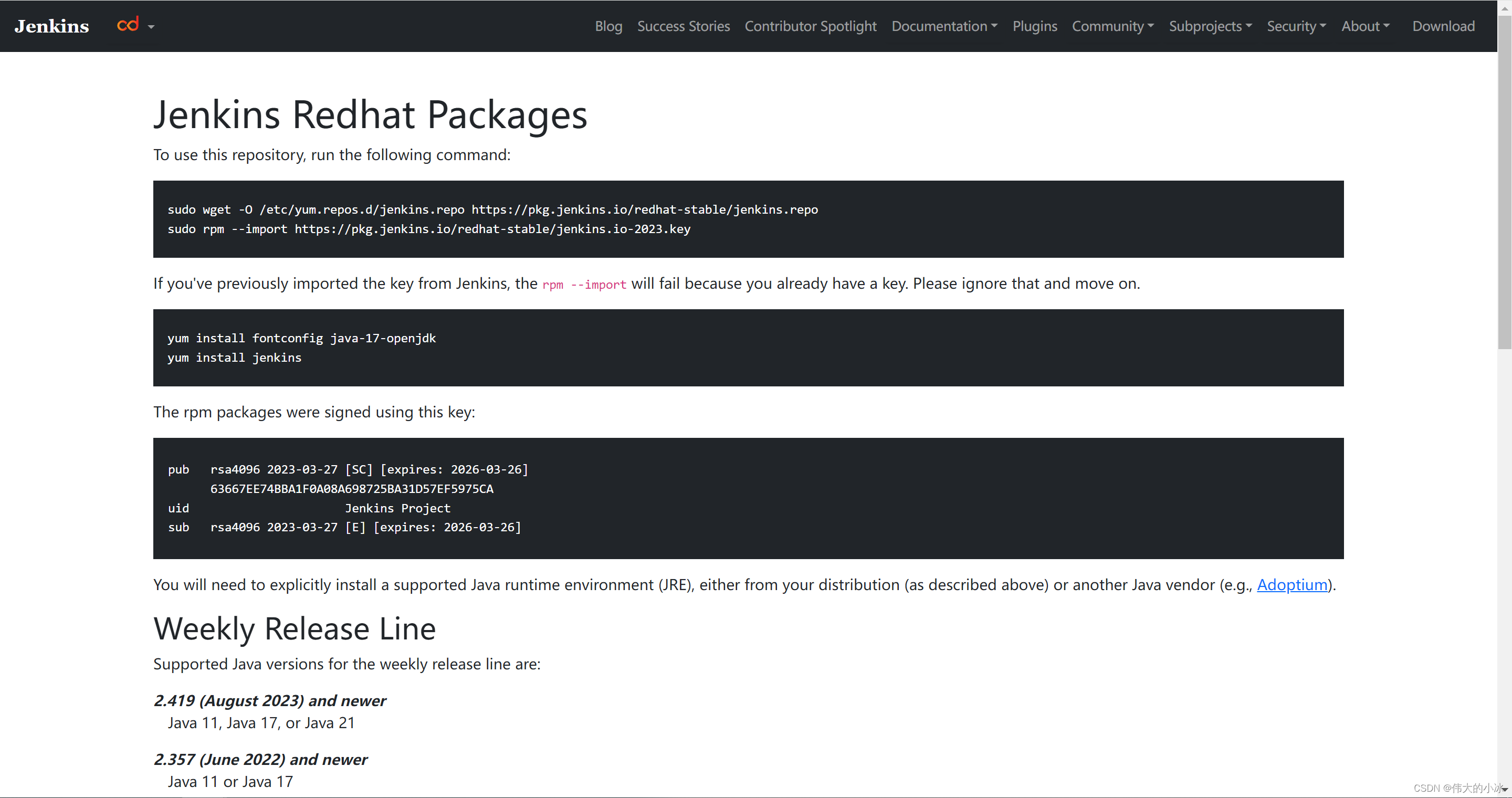The height and width of the screenshot is (798, 1512).
Task: Follow the Adoptium hyperlink
Action: [x=1291, y=585]
